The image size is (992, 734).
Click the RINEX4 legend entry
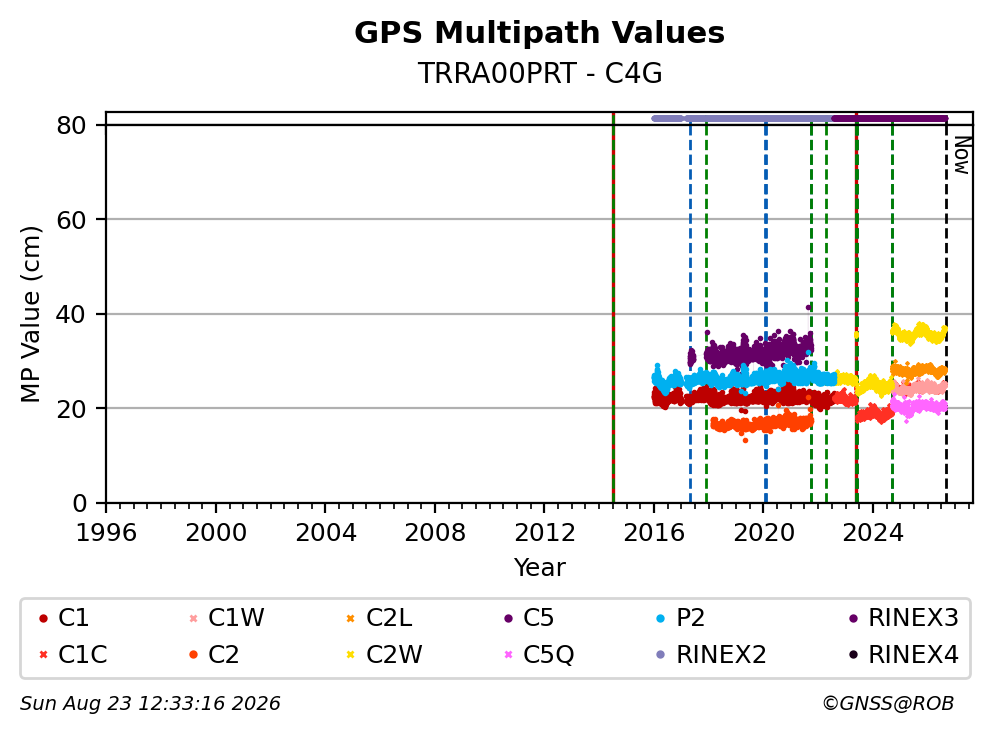point(903,654)
